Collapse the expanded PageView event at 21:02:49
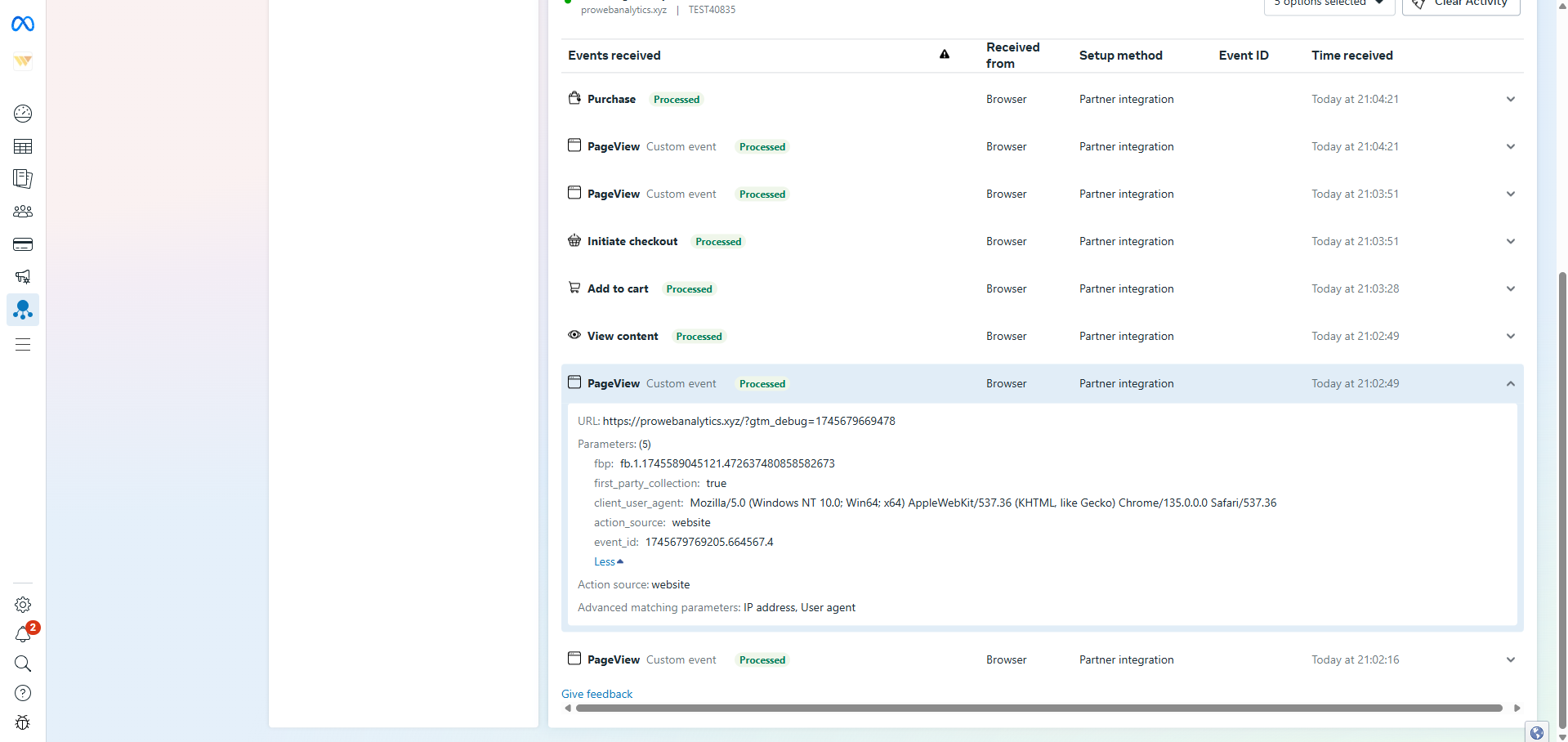 click(1510, 384)
